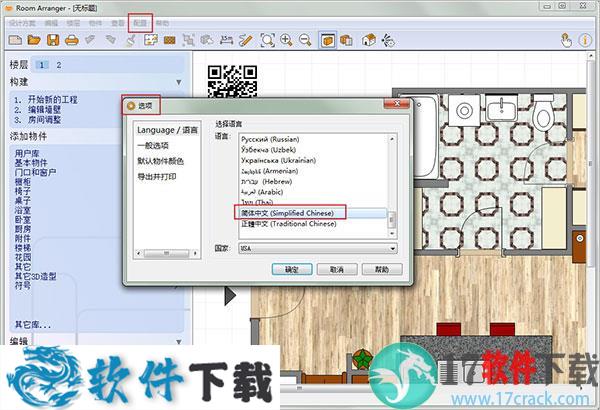Select 一般选项 options page
The width and height of the screenshot is (600, 410).
153,145
